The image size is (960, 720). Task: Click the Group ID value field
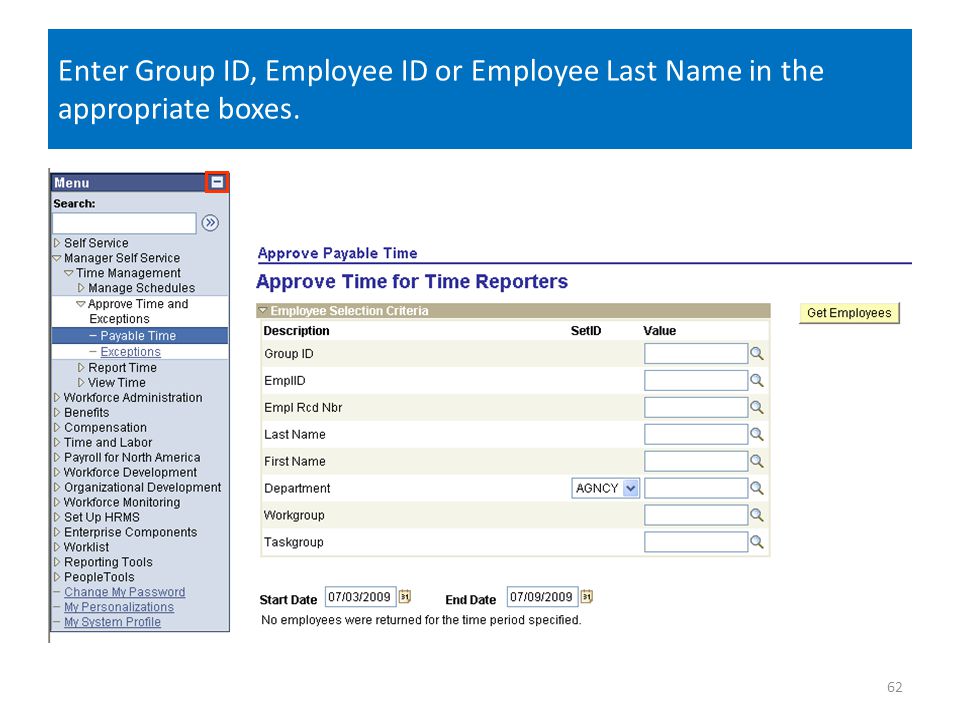(696, 353)
